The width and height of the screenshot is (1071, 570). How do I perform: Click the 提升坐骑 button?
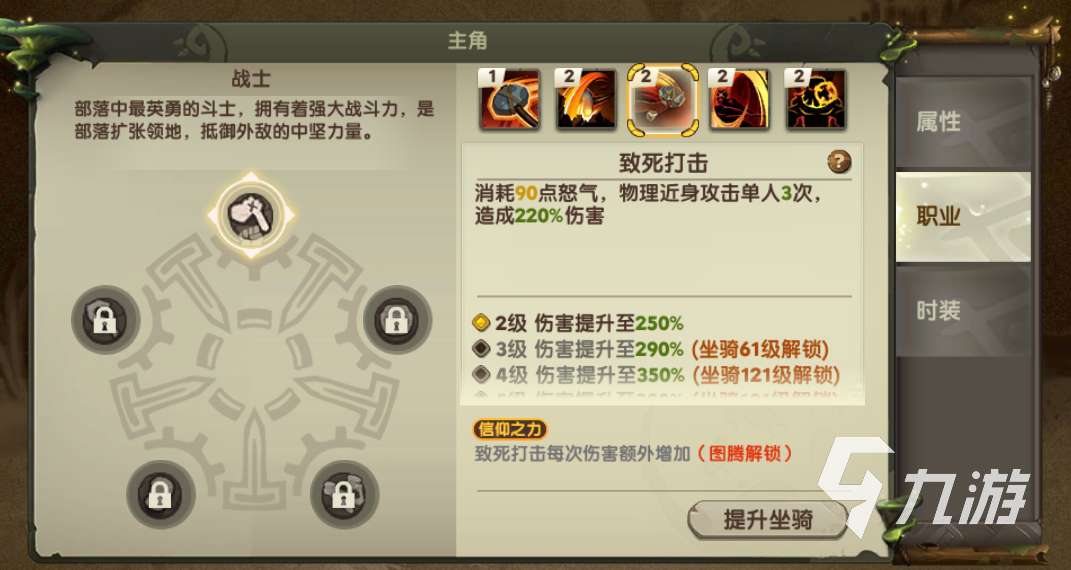pos(768,519)
